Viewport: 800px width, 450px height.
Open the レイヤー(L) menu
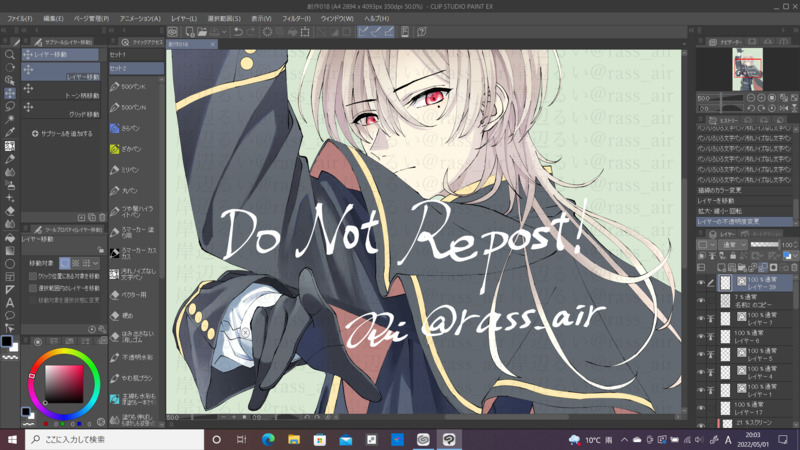coord(184,18)
